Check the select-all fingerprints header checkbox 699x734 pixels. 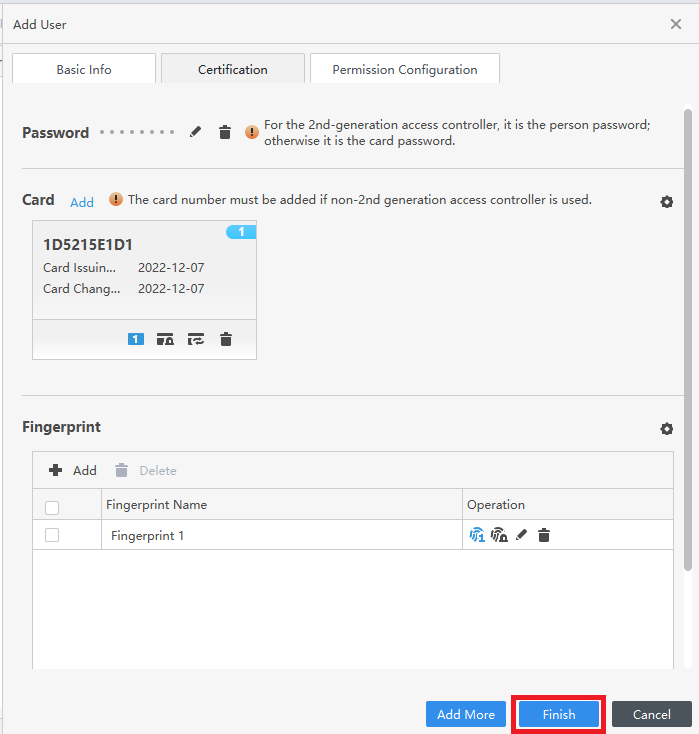(x=52, y=507)
